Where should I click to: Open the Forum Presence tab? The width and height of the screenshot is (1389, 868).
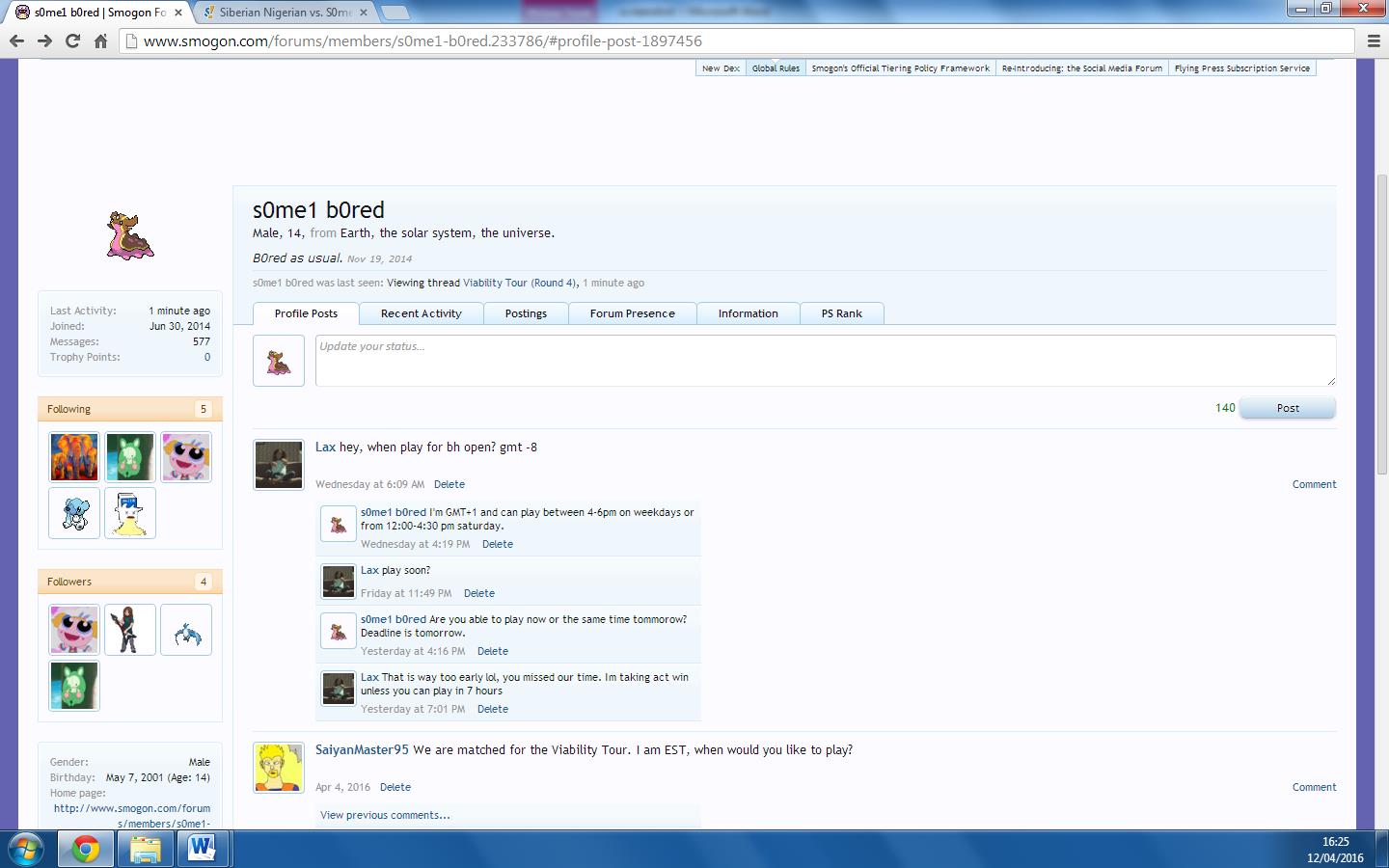pos(632,313)
